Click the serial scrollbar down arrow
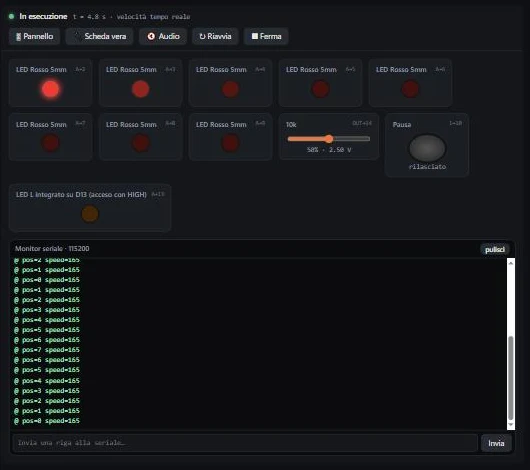Viewport: 530px width, 470px height. 511,425
